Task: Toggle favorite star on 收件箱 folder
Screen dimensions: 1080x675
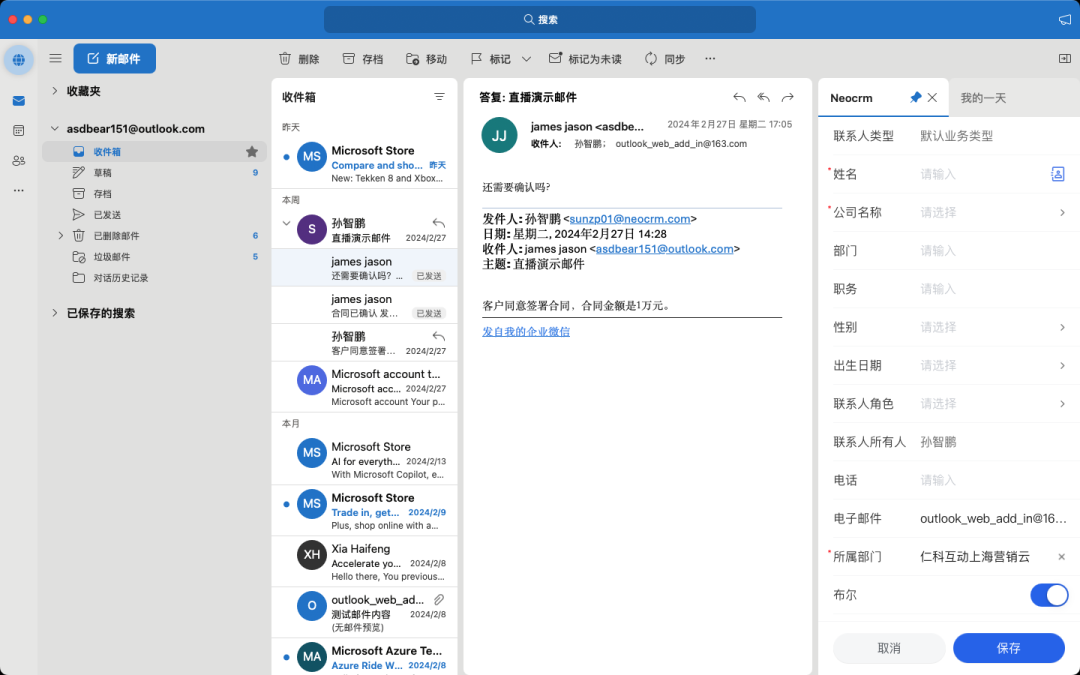Action: (252, 152)
